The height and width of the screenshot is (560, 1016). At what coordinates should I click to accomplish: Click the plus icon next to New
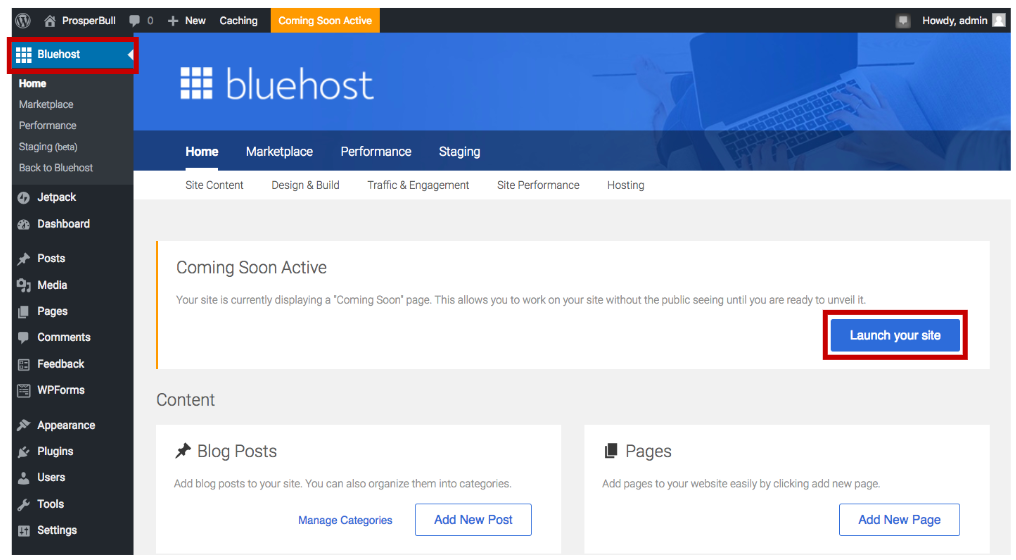coord(173,21)
